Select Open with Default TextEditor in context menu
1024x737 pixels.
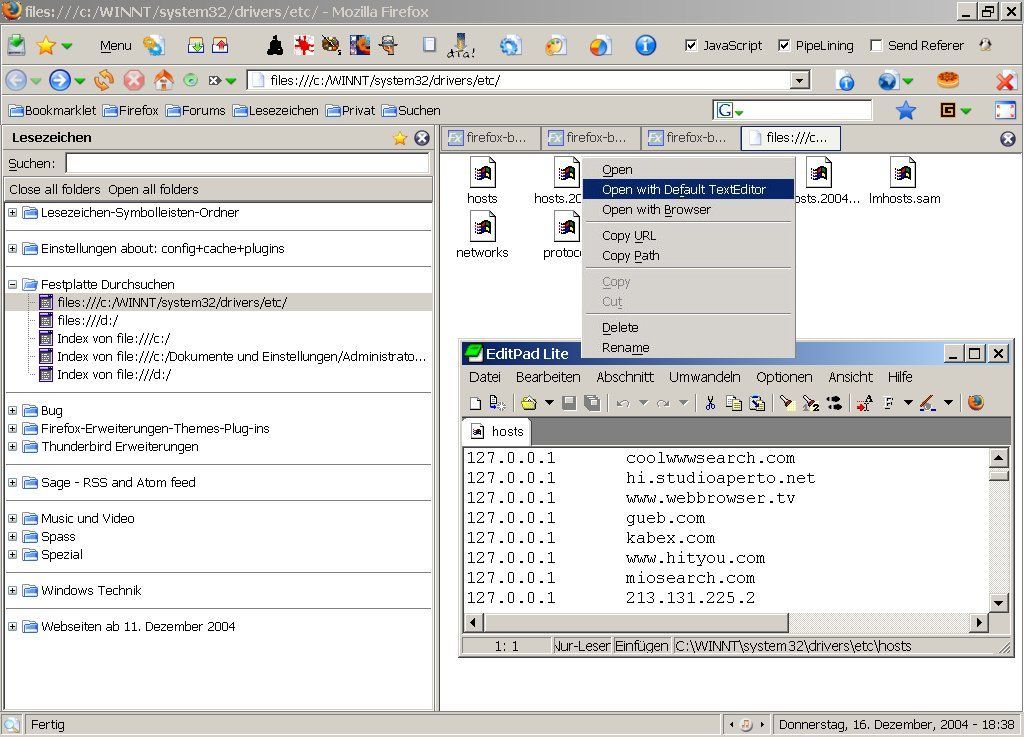(x=688, y=189)
